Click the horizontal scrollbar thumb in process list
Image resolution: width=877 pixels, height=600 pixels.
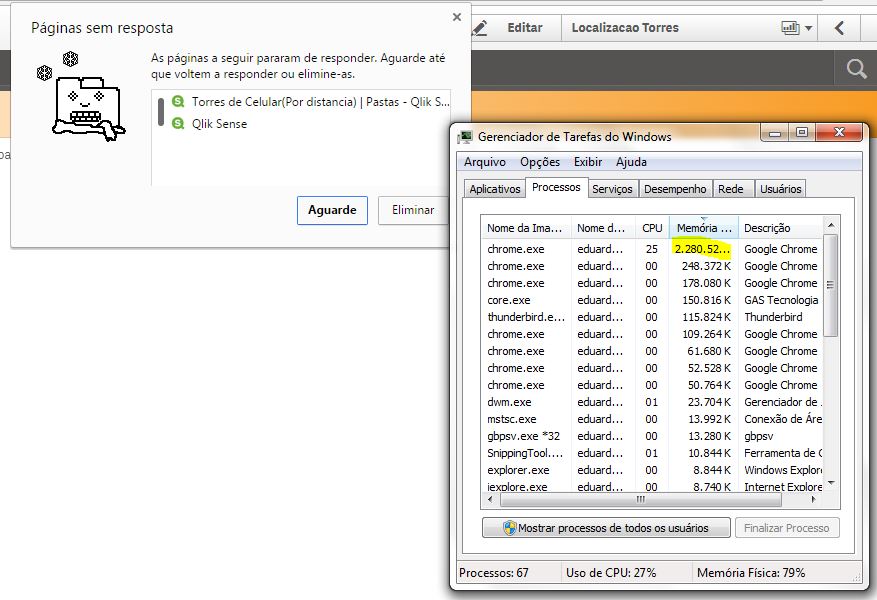point(640,499)
